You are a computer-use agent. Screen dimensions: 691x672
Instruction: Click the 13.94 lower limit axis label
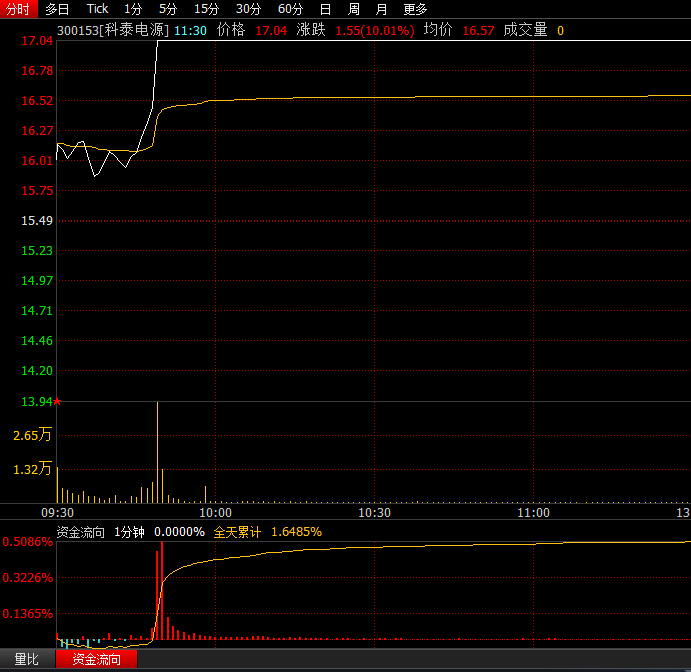pyautogui.click(x=37, y=401)
